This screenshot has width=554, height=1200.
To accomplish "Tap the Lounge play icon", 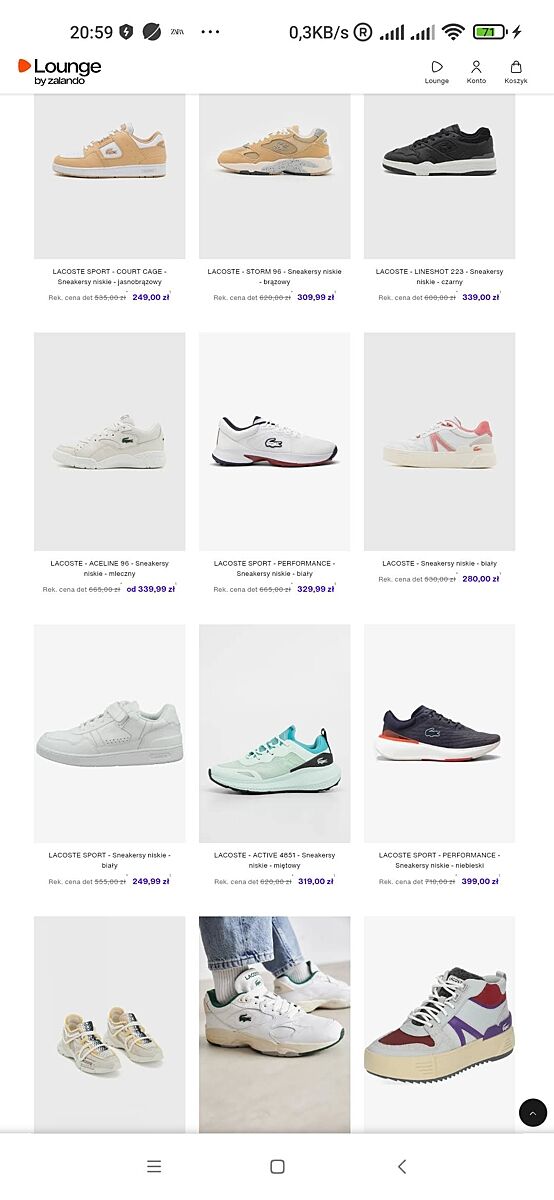I will (437, 67).
